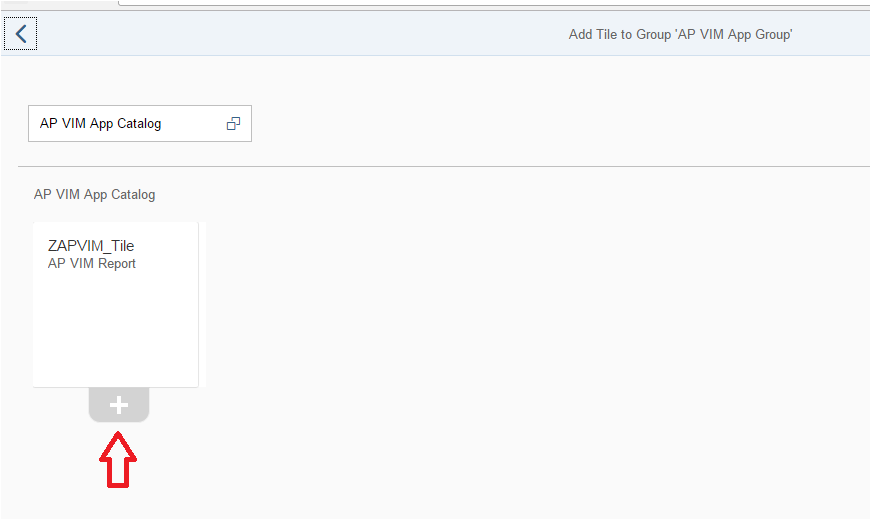The image size is (871, 520).
Task: Click the ZAPVIM_Tile title text
Action: [91, 246]
